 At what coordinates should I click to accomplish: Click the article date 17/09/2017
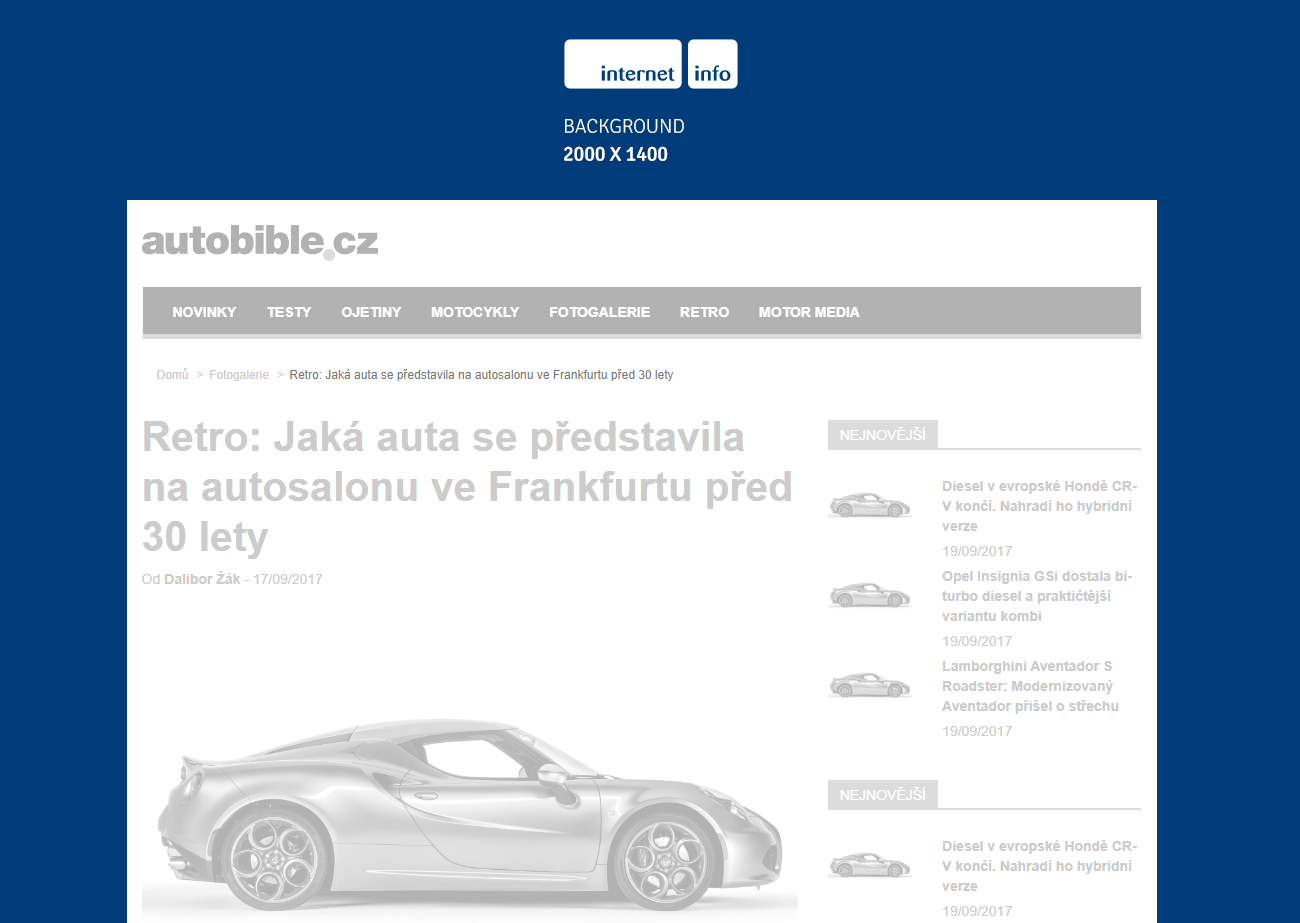point(288,579)
